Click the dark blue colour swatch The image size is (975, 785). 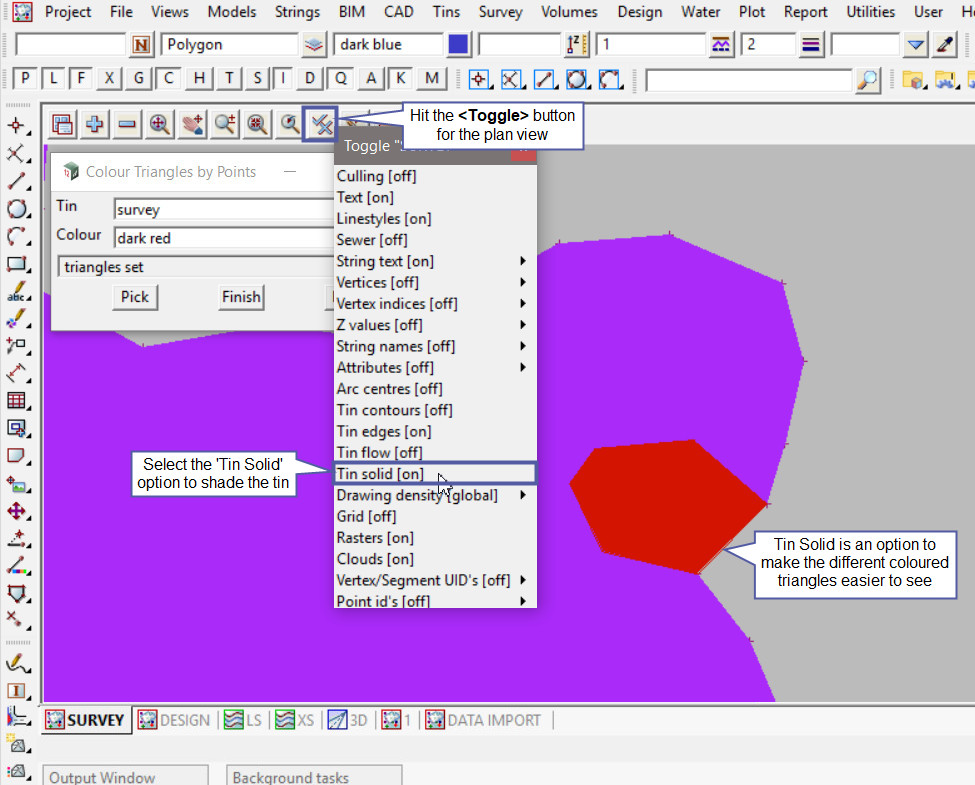458,45
